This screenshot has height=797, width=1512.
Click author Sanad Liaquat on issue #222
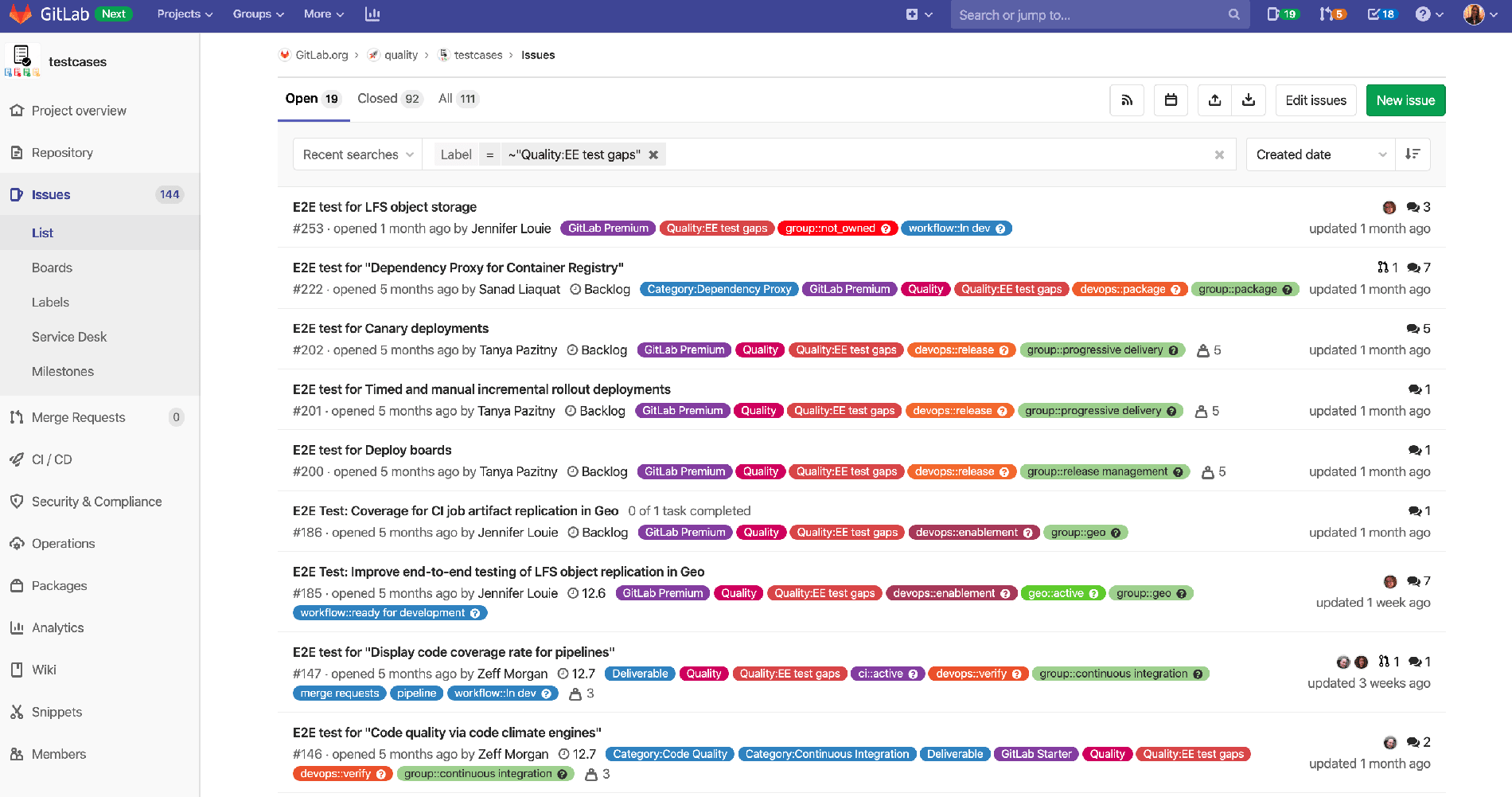point(520,290)
